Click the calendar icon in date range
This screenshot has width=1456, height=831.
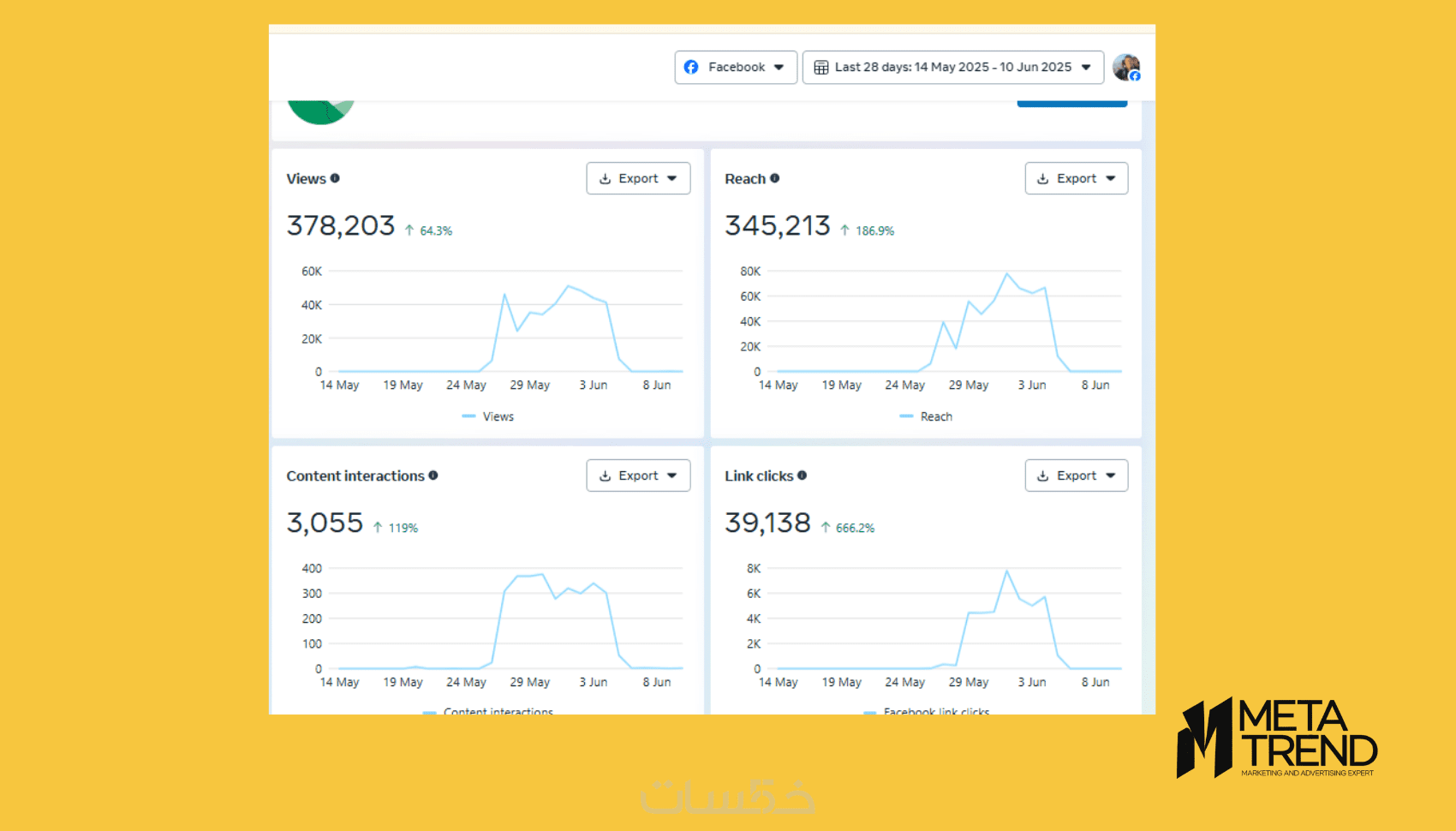tap(820, 67)
